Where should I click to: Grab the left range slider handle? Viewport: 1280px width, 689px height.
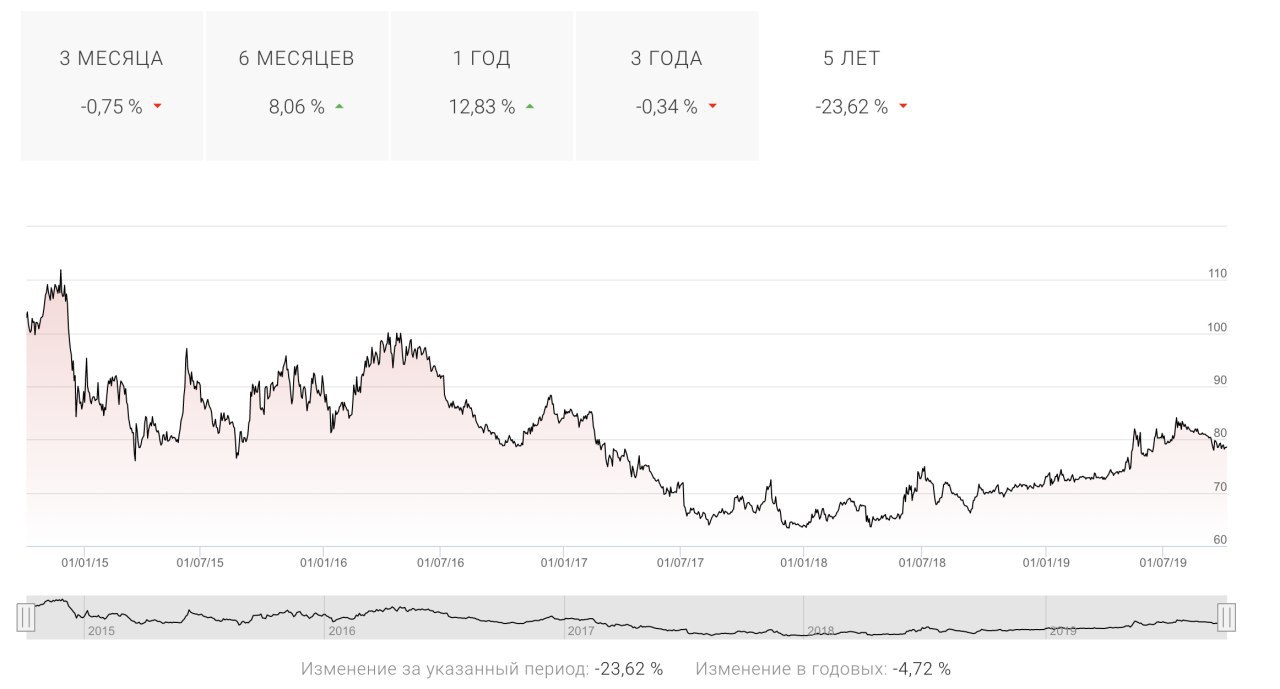26,617
